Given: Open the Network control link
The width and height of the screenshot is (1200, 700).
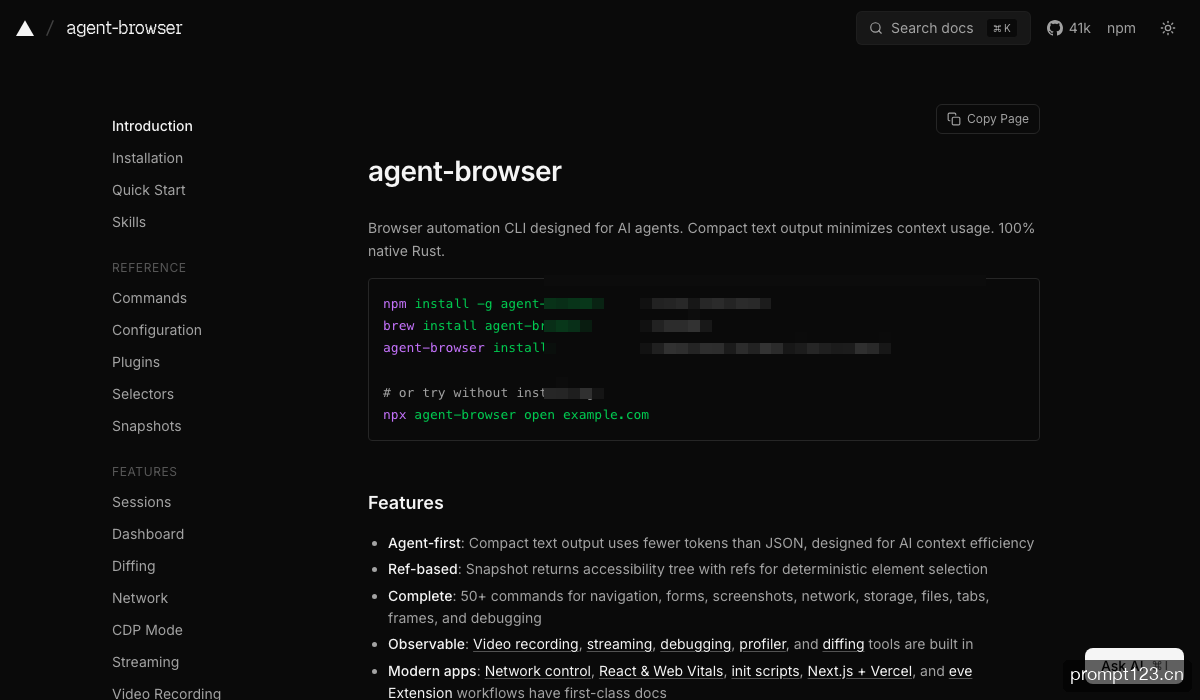Looking at the screenshot, I should [x=538, y=671].
